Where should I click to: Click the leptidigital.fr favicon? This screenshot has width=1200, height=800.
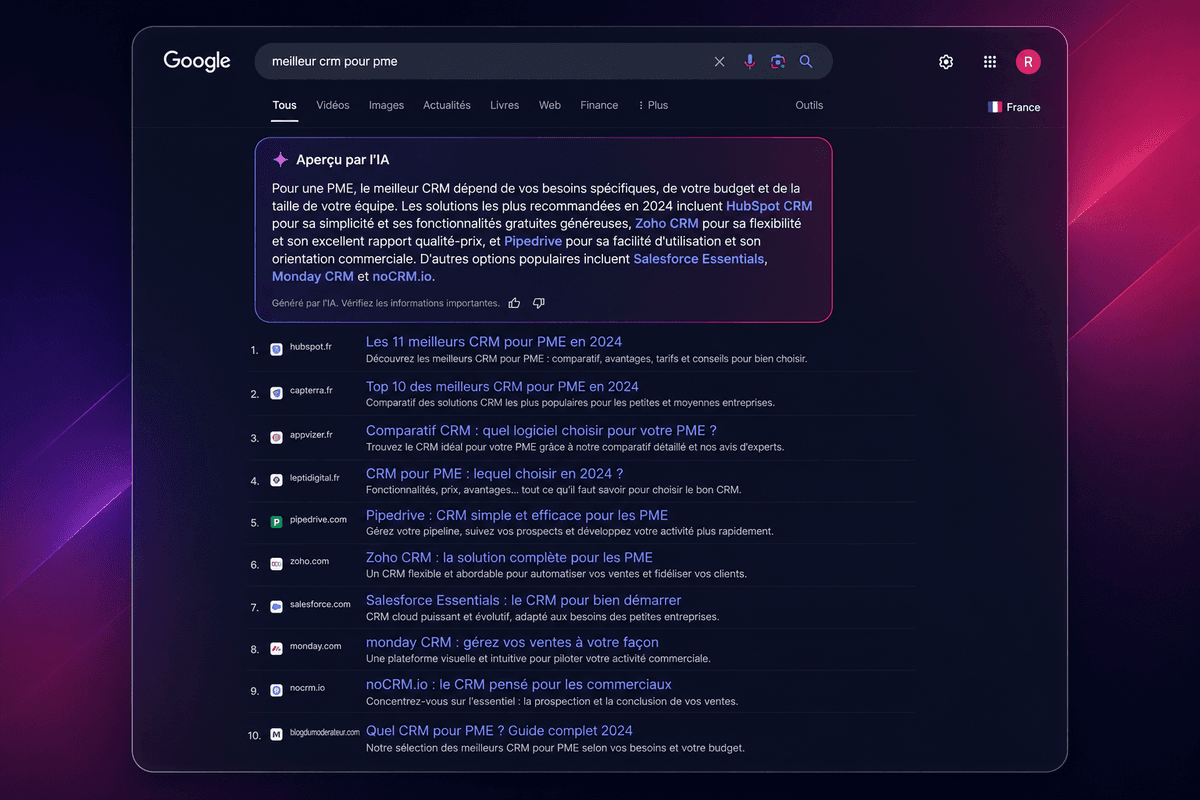(x=277, y=480)
